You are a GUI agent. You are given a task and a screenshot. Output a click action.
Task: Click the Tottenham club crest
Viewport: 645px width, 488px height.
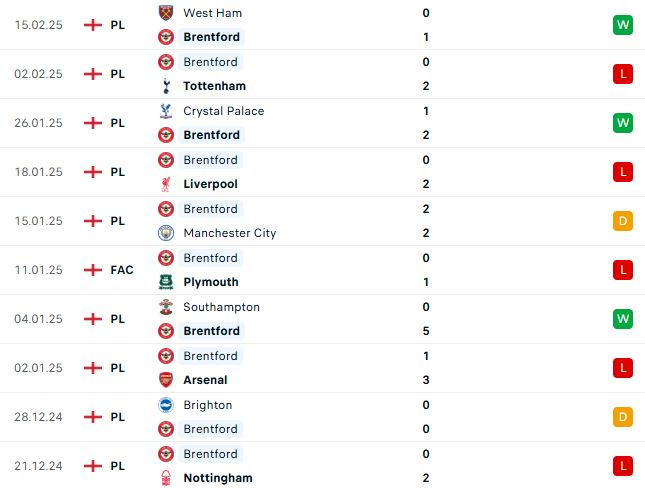pos(166,86)
